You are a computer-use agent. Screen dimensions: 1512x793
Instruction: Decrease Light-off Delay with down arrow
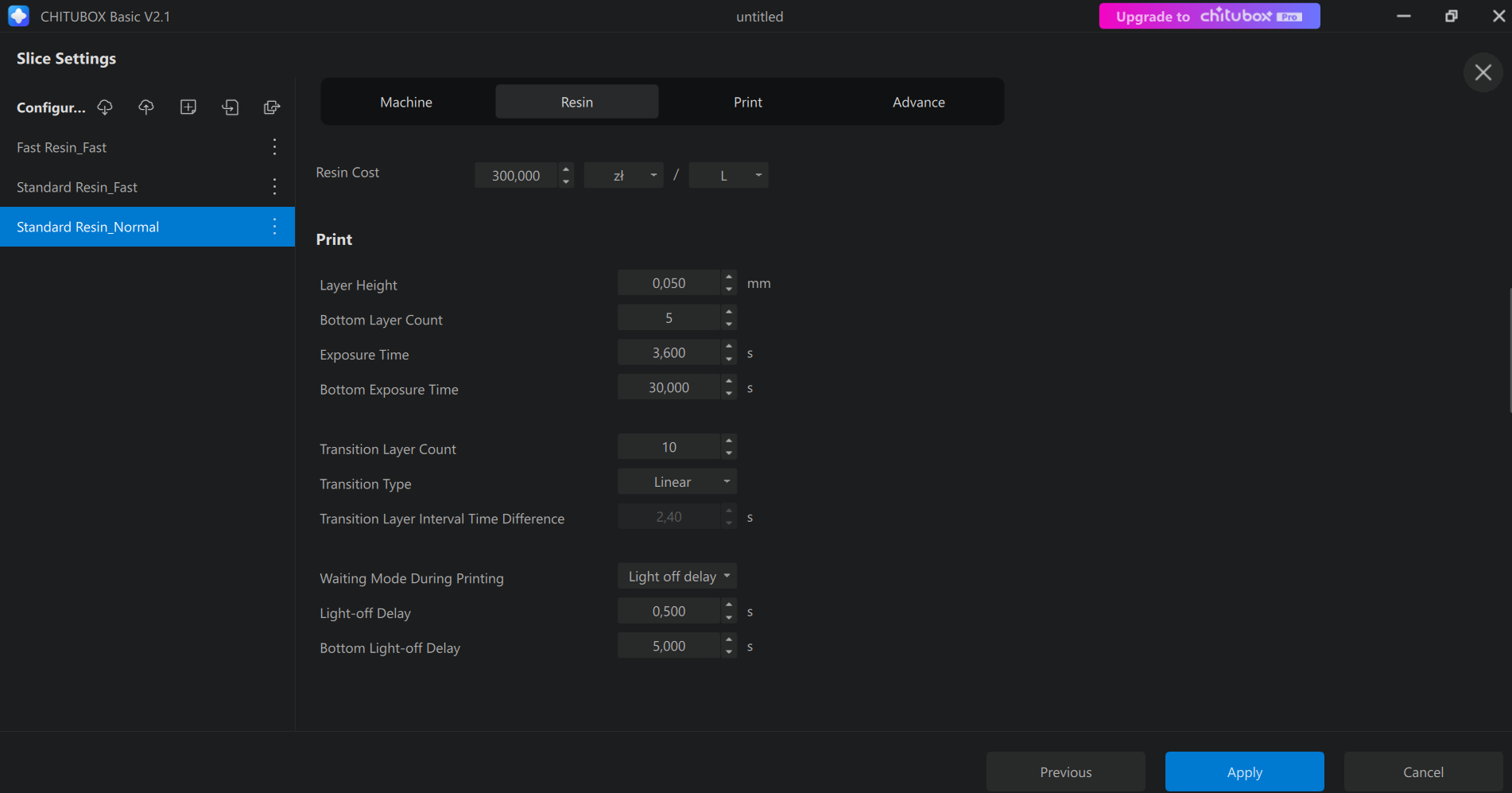coord(729,618)
